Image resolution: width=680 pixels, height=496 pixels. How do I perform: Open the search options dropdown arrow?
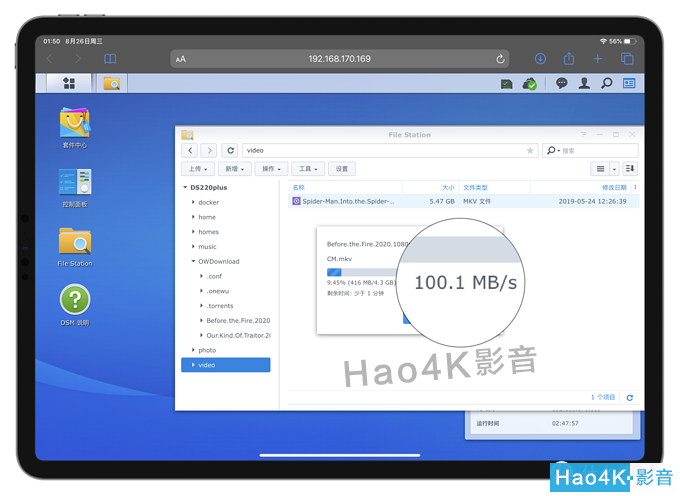(559, 150)
